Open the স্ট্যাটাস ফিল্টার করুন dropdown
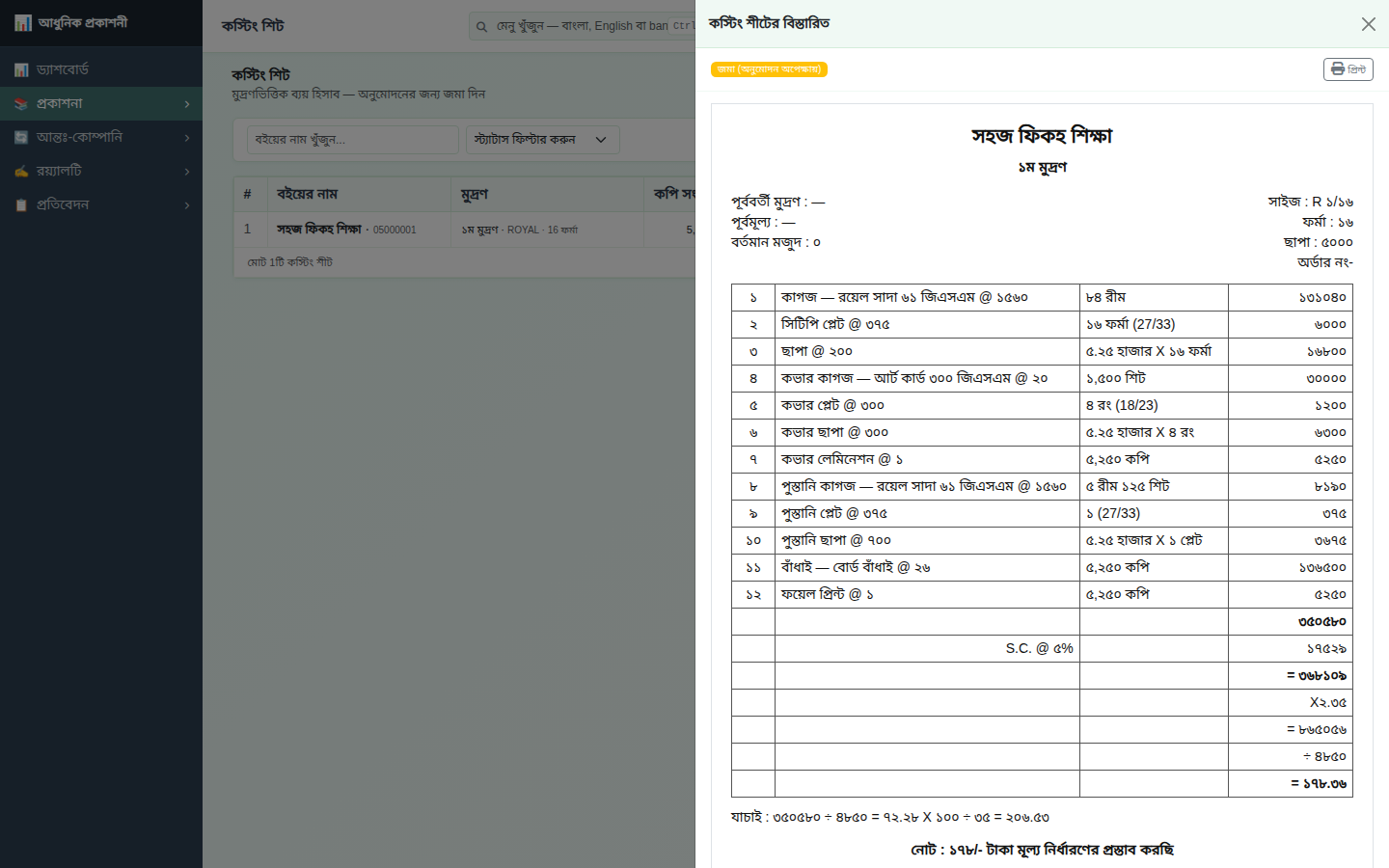 tap(543, 140)
